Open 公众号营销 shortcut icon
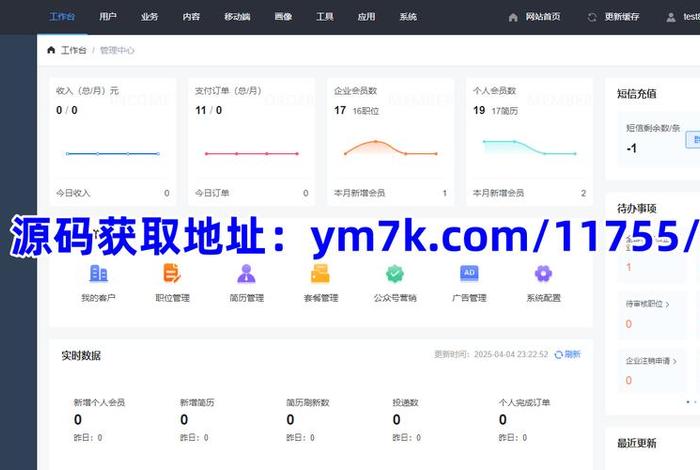The image size is (700, 470). (x=395, y=273)
